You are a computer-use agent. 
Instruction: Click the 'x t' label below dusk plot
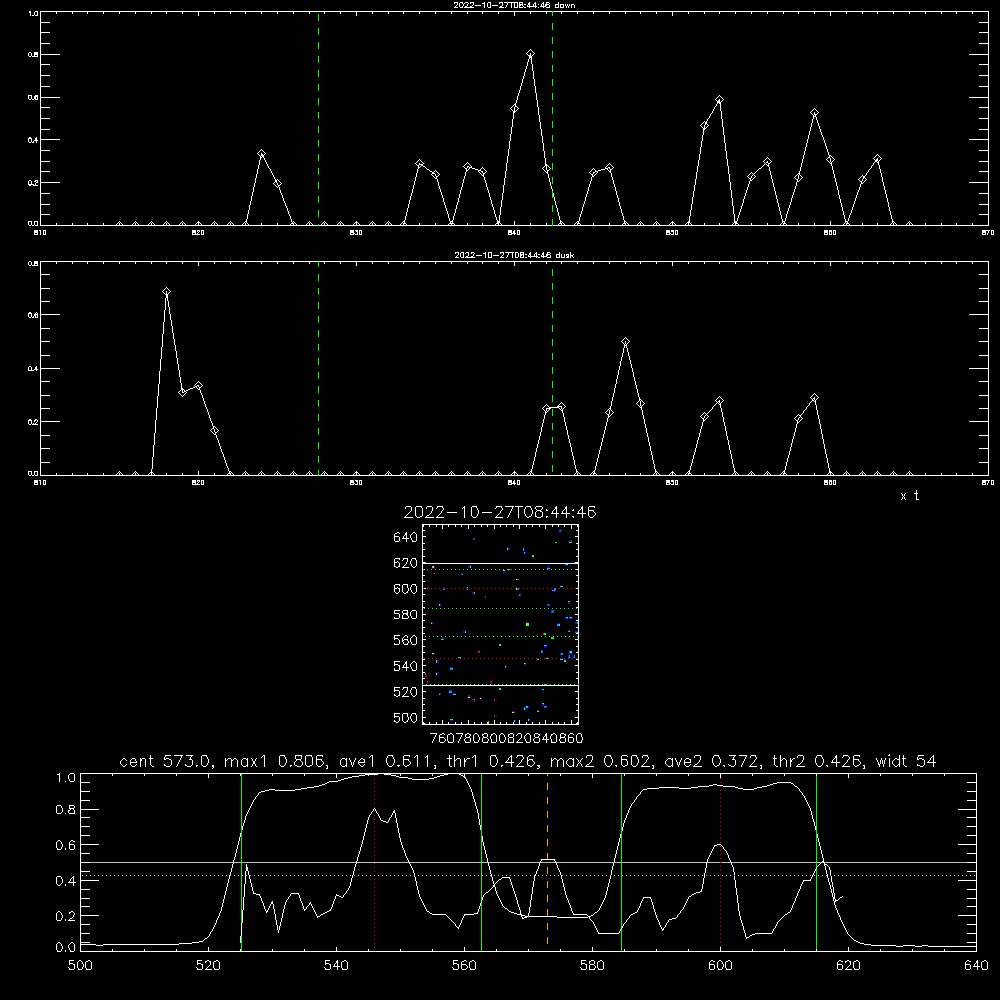click(909, 496)
